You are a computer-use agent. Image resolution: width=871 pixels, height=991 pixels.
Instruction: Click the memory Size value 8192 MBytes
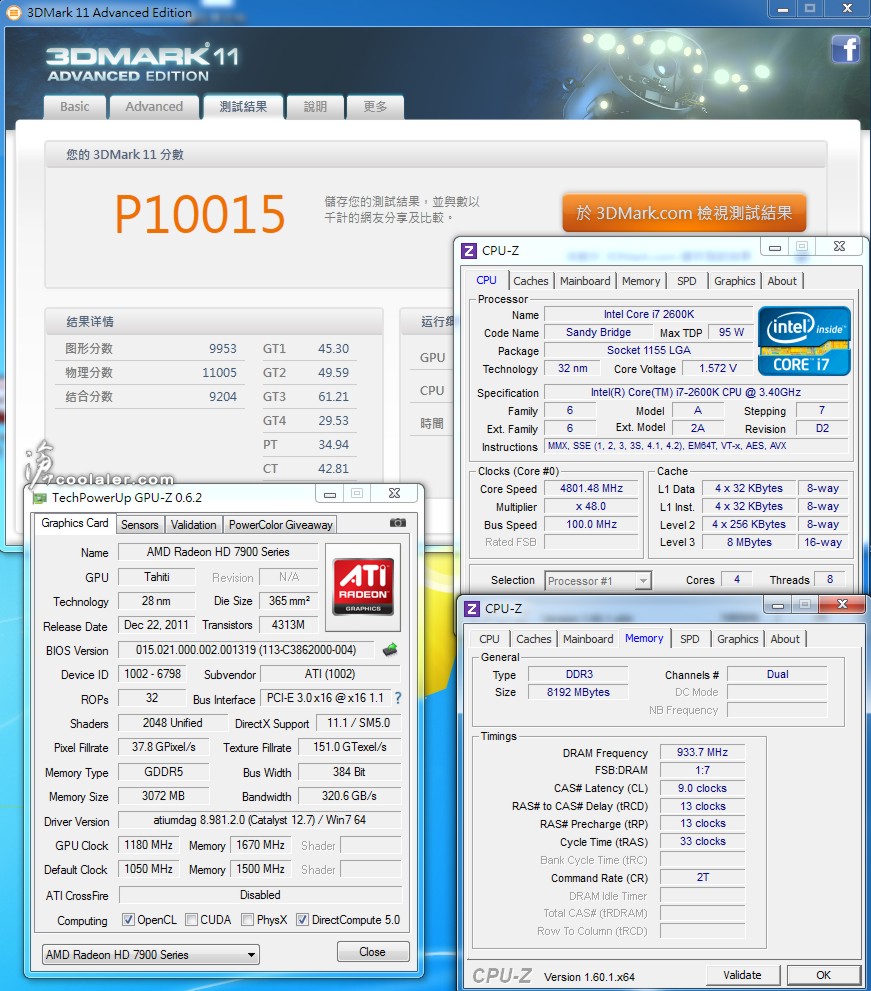(x=578, y=692)
